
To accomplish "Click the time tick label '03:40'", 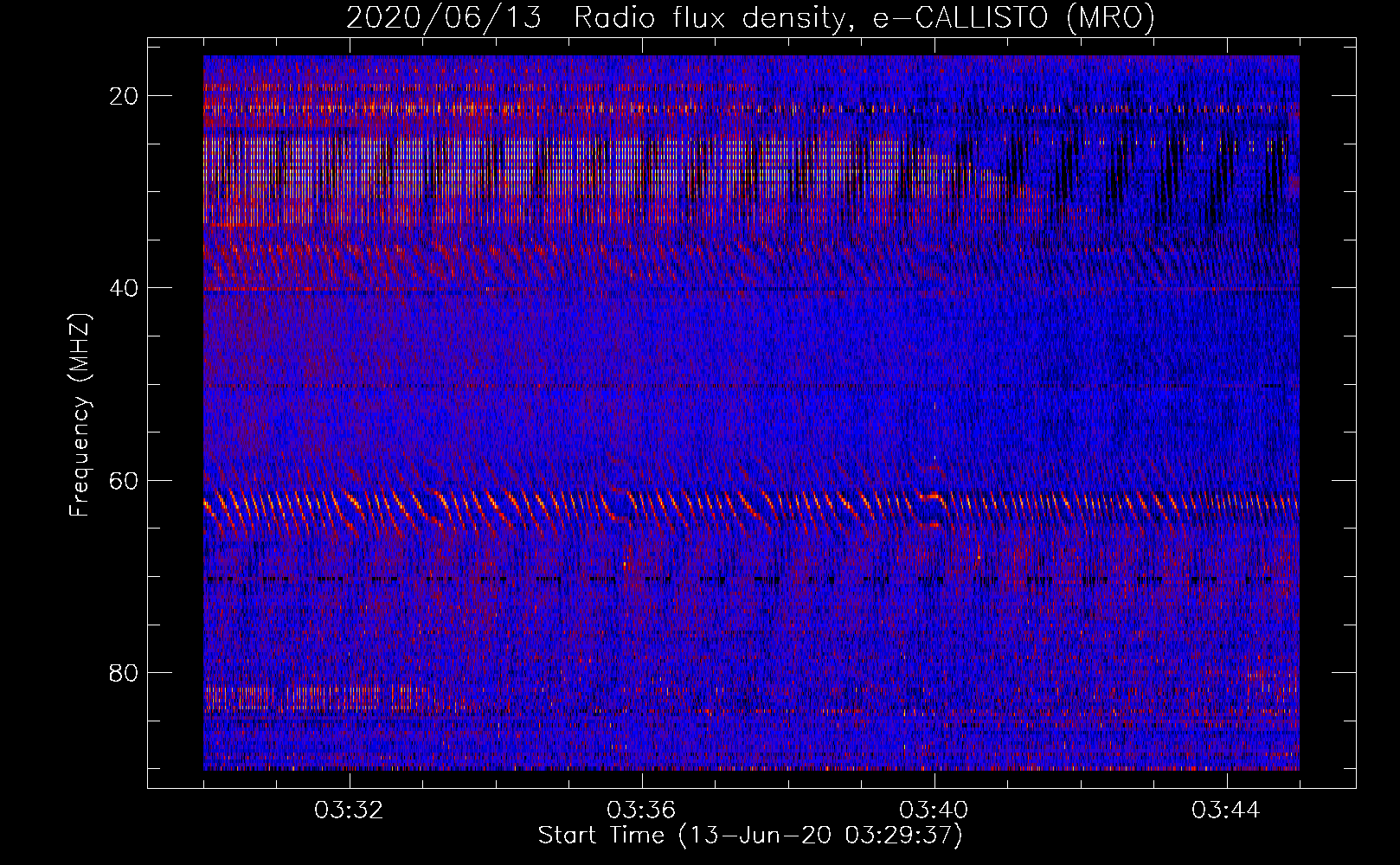I will pyautogui.click(x=934, y=811).
